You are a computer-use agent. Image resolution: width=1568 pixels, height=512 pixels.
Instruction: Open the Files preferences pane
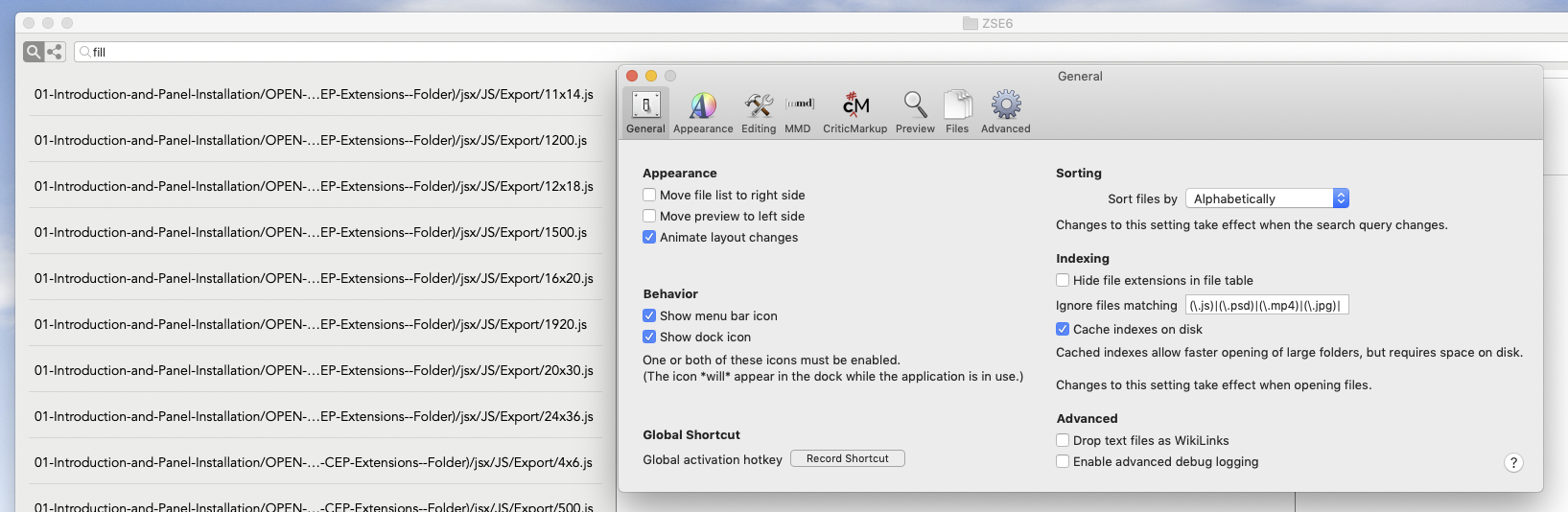[957, 112]
